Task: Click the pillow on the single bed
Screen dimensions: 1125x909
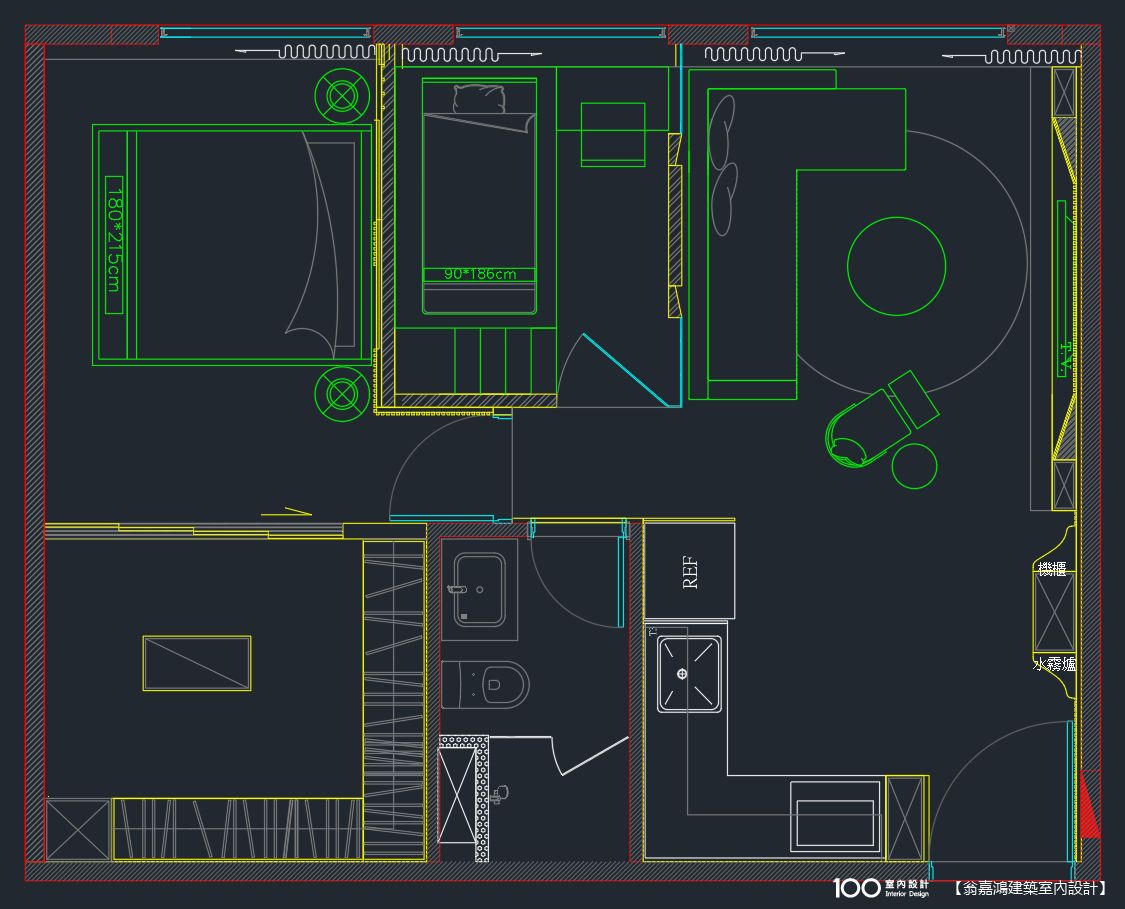Action: tap(479, 101)
